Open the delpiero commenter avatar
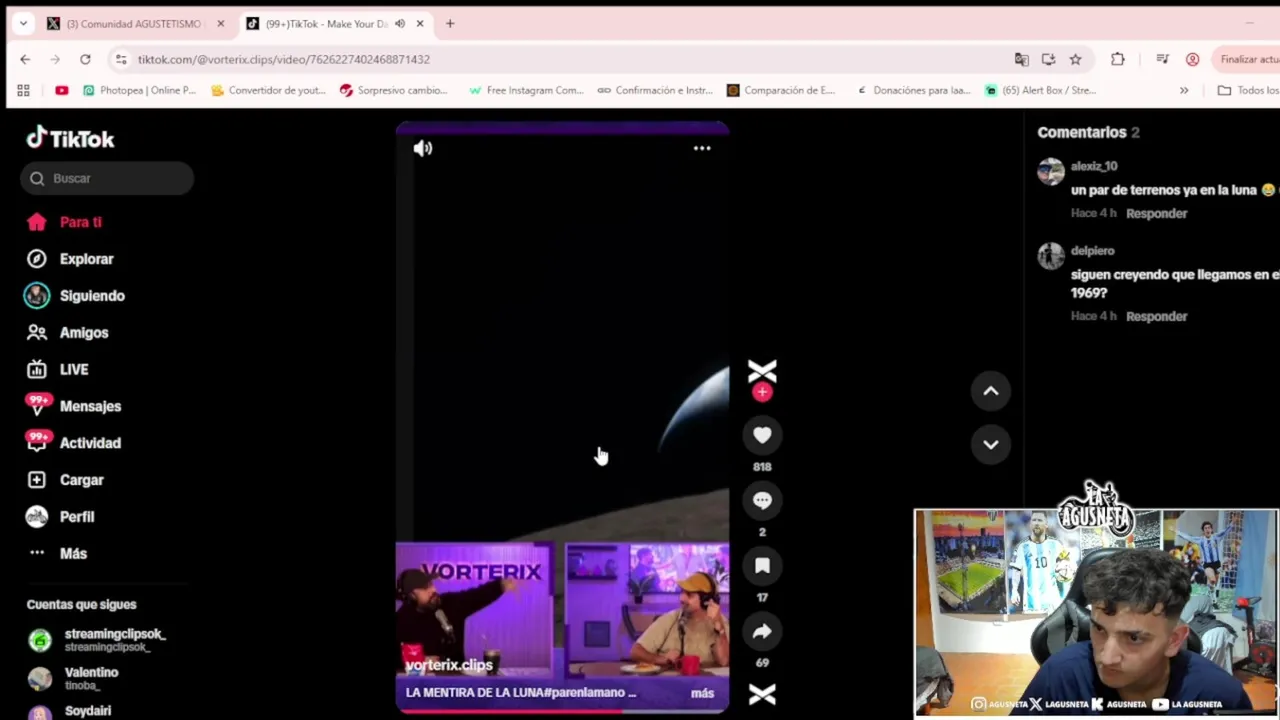 point(1050,256)
